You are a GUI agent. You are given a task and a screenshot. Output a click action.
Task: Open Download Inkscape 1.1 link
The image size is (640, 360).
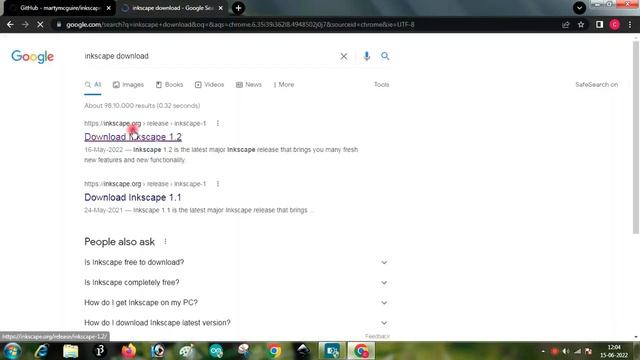click(x=133, y=198)
